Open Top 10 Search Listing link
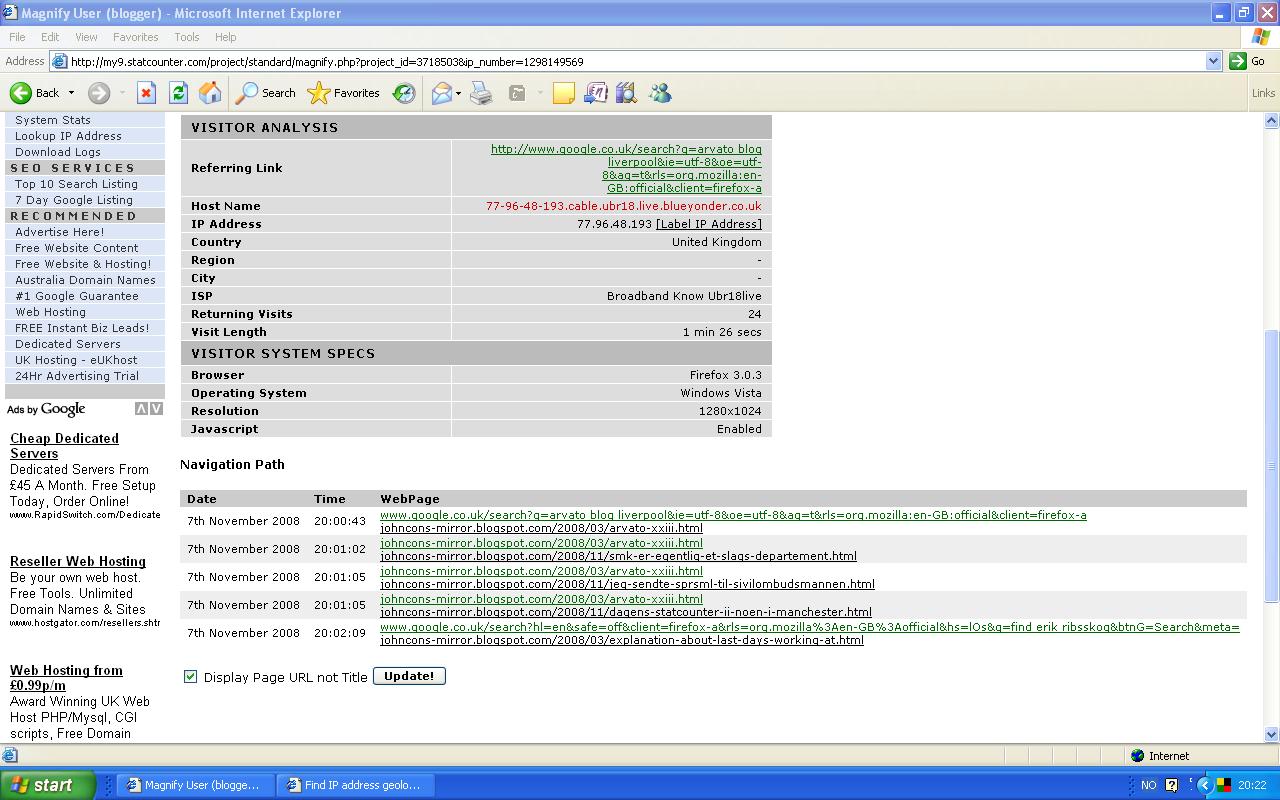This screenshot has width=1280, height=800. click(76, 184)
